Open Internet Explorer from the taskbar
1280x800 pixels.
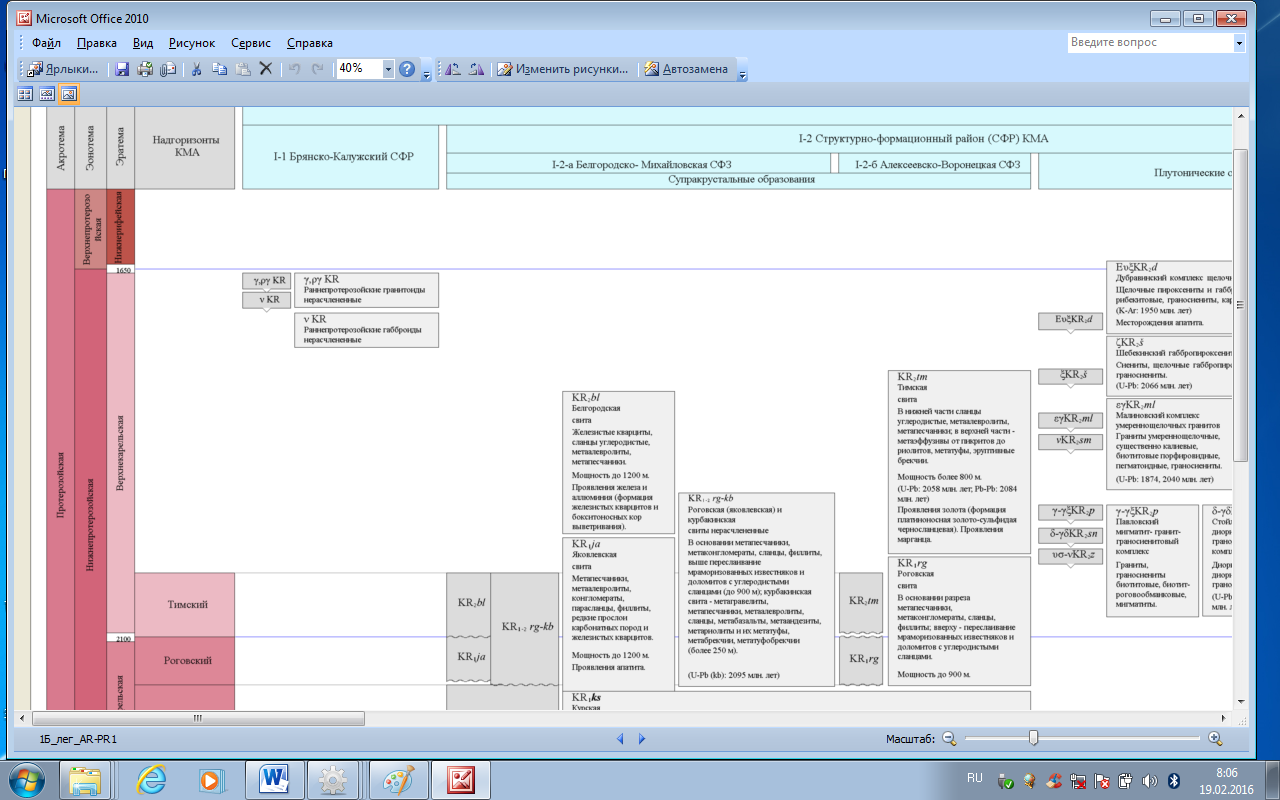150,778
